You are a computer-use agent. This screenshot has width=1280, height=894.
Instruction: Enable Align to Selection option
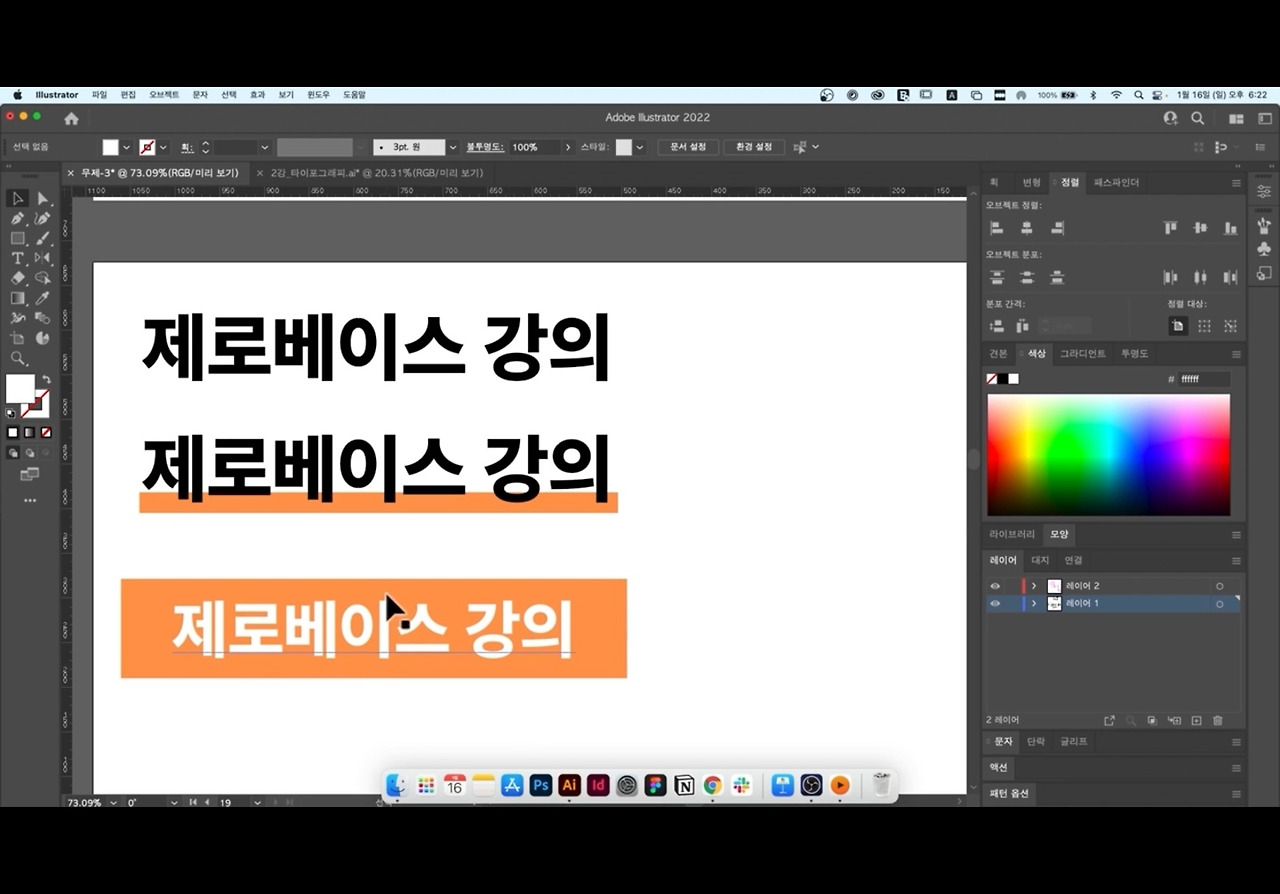click(1204, 326)
